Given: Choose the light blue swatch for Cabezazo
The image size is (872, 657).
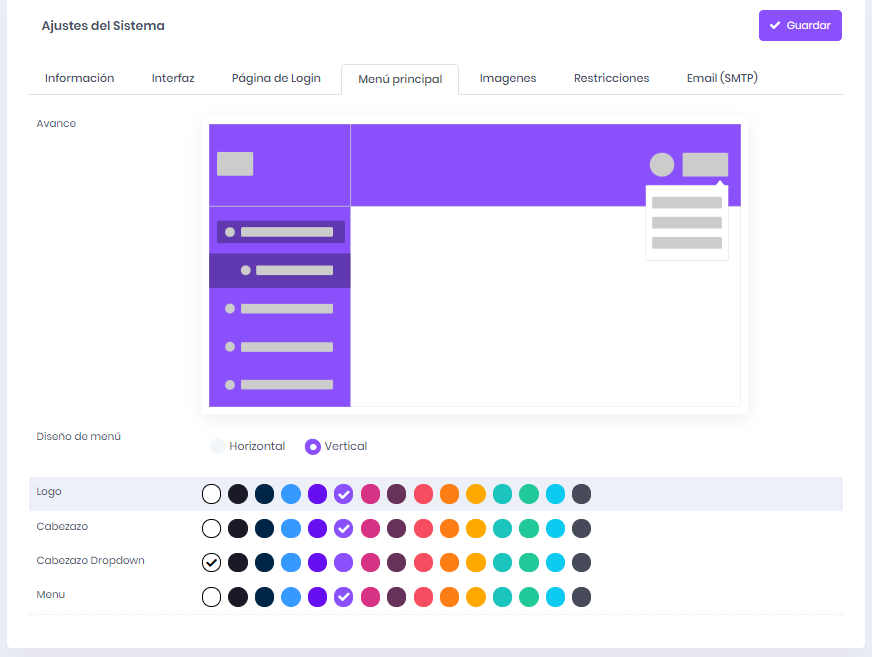Looking at the screenshot, I should (x=290, y=528).
